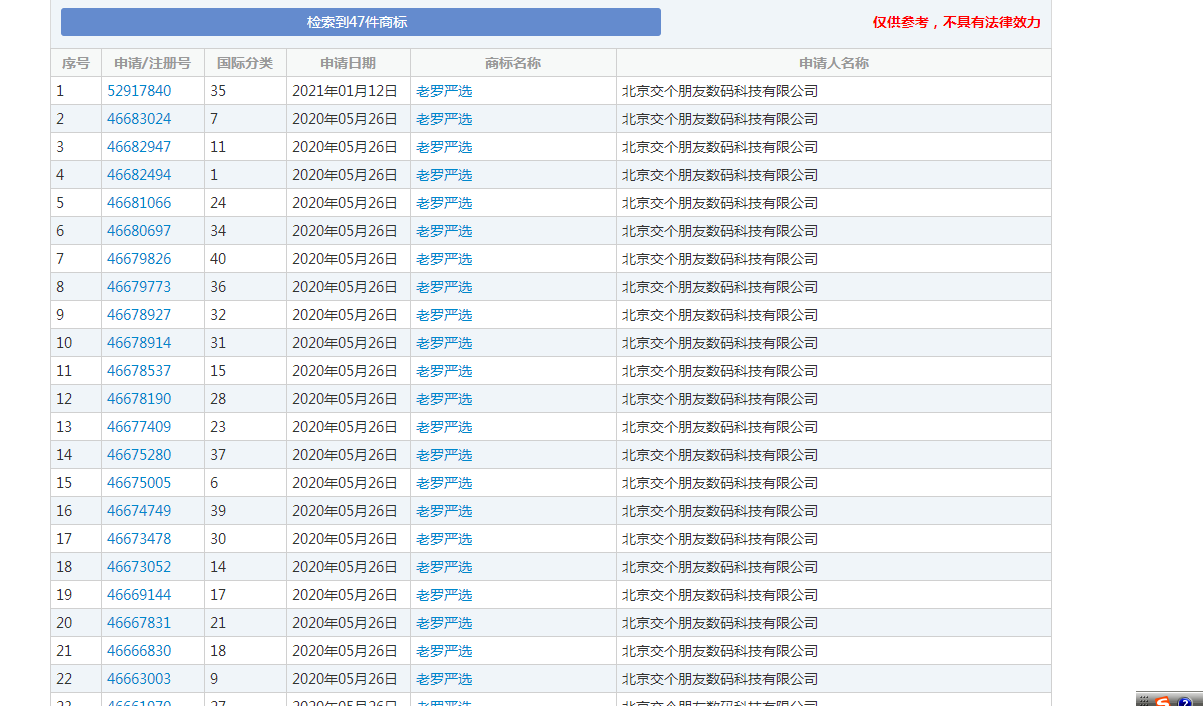Open application number 46679826
This screenshot has height=706, width=1203.
click(x=139, y=259)
